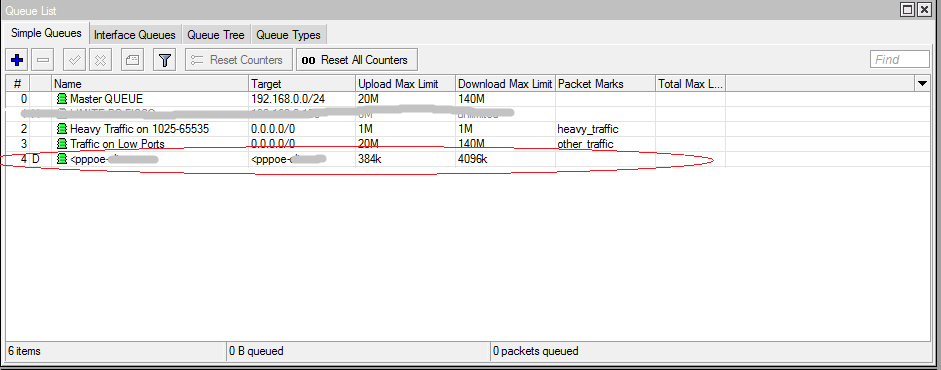
Task: Click the 0 packets queued status
Action: (536, 351)
